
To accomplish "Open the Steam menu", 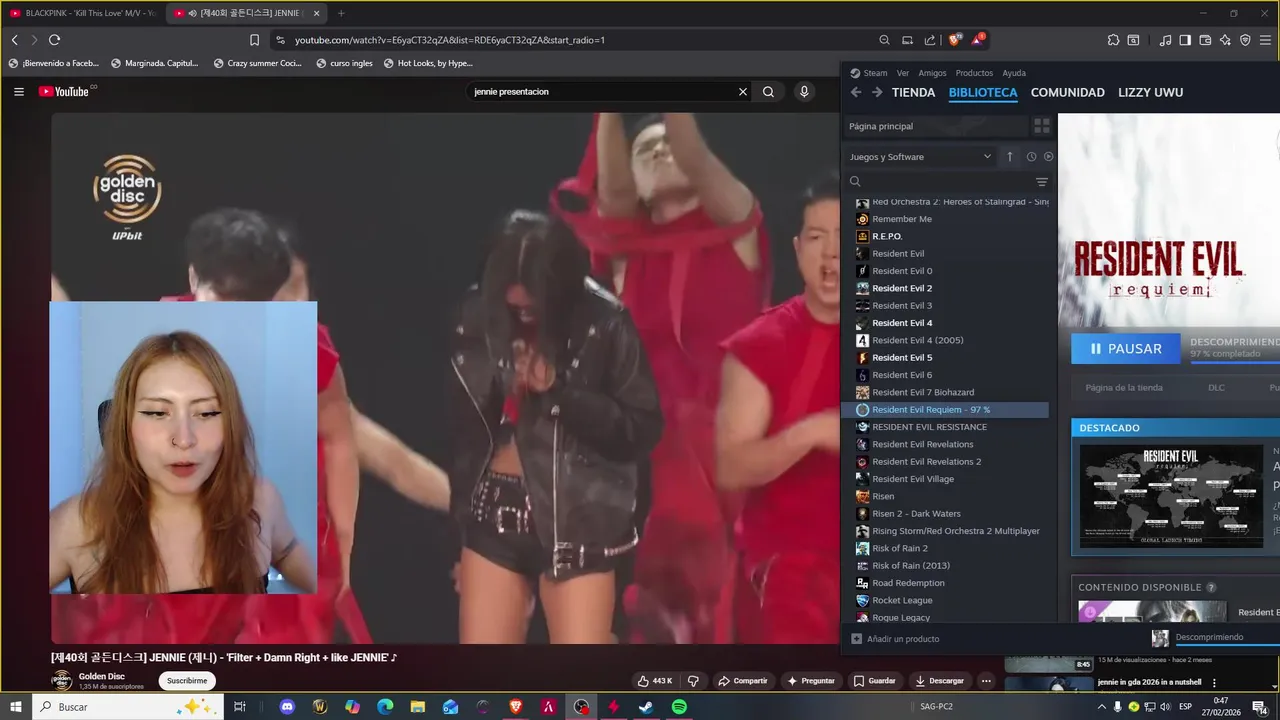I will (x=869, y=73).
